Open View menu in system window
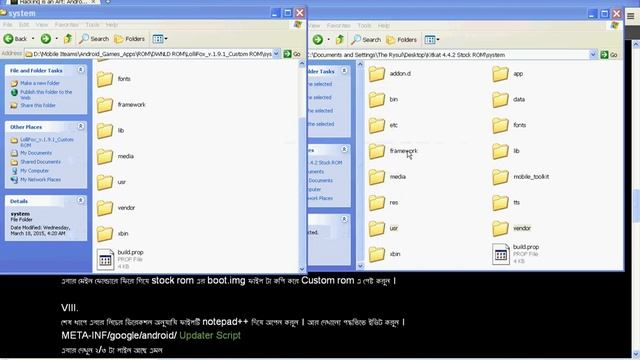640x360 pixels. [42, 25]
